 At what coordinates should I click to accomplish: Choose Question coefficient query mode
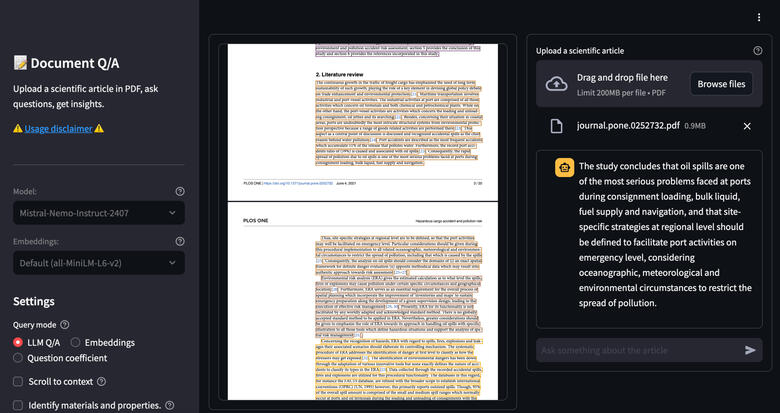click(19, 358)
